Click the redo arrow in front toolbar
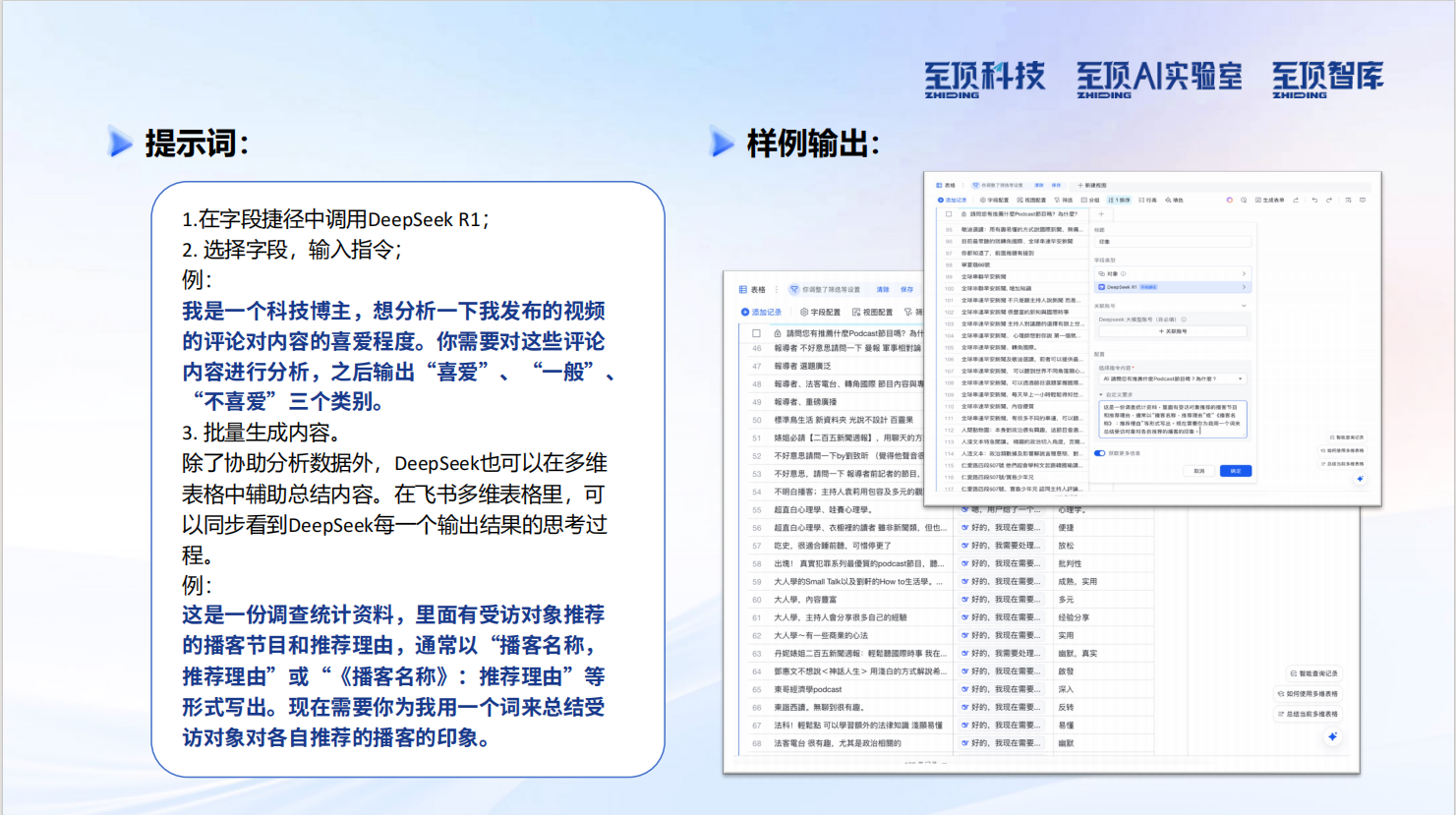The height and width of the screenshot is (815, 1456). pos(1329,200)
